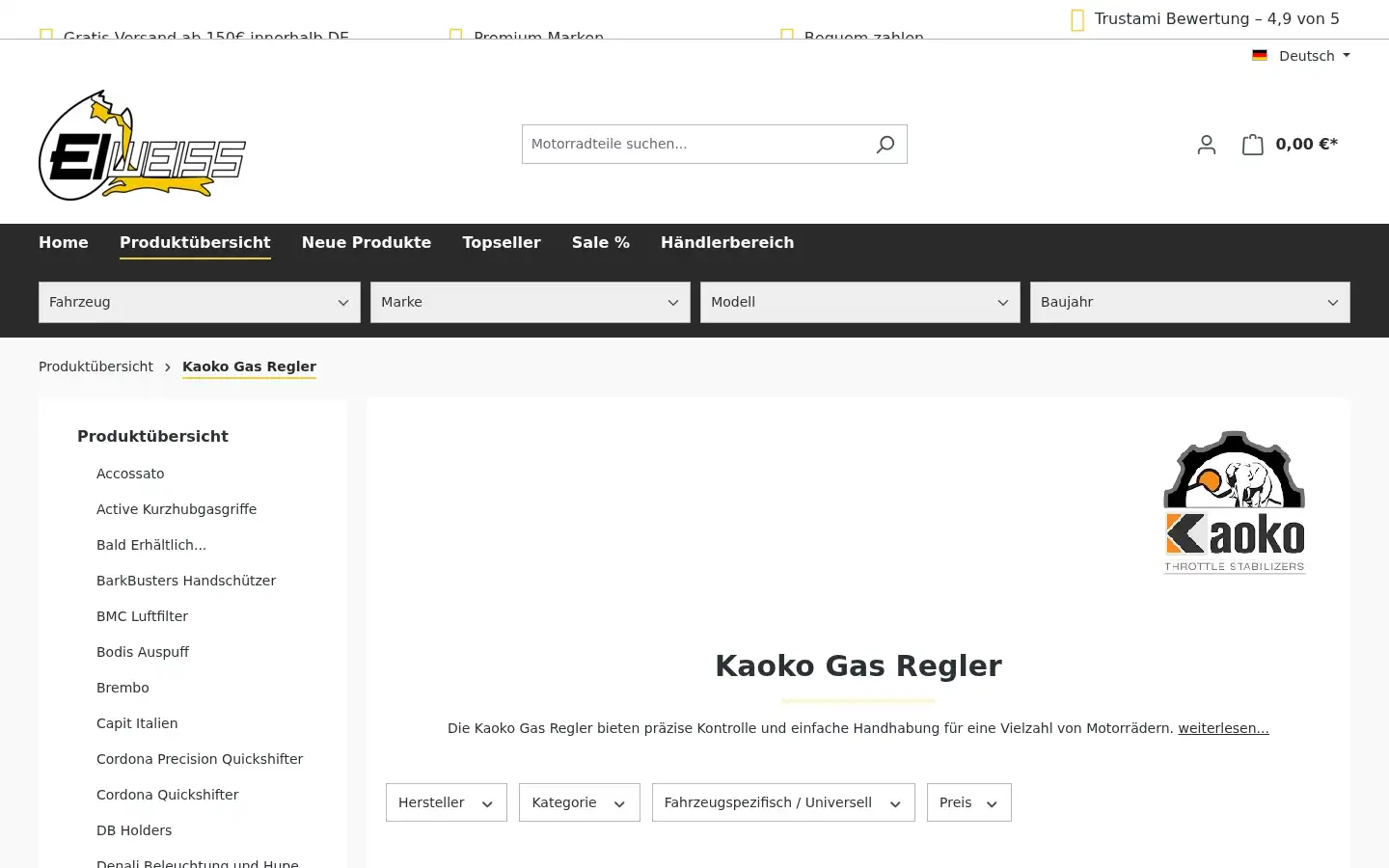Viewport: 1389px width, 868px height.
Task: Open the Modell dropdown
Action: 860,302
